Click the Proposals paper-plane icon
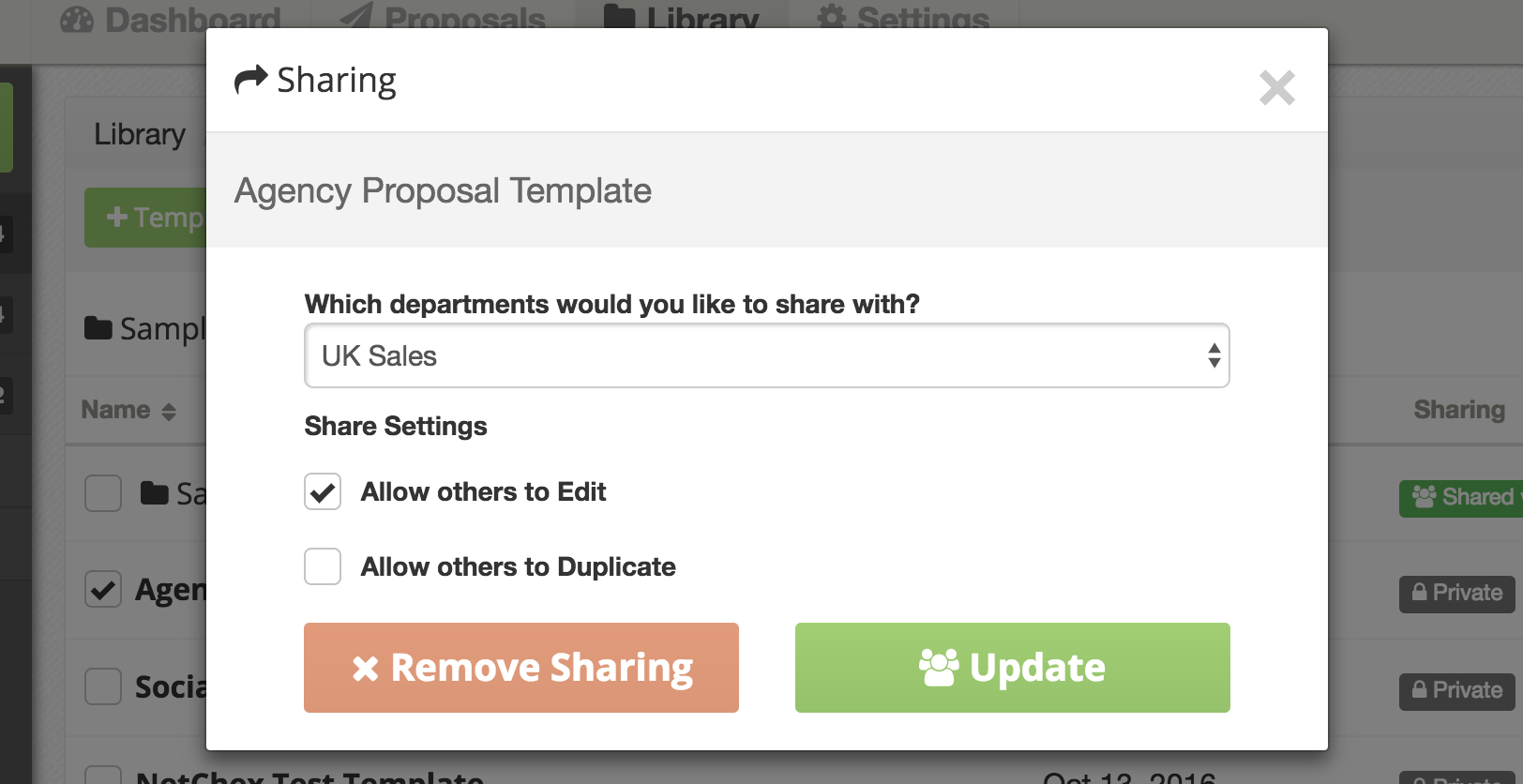This screenshot has width=1523, height=784. coord(356,17)
